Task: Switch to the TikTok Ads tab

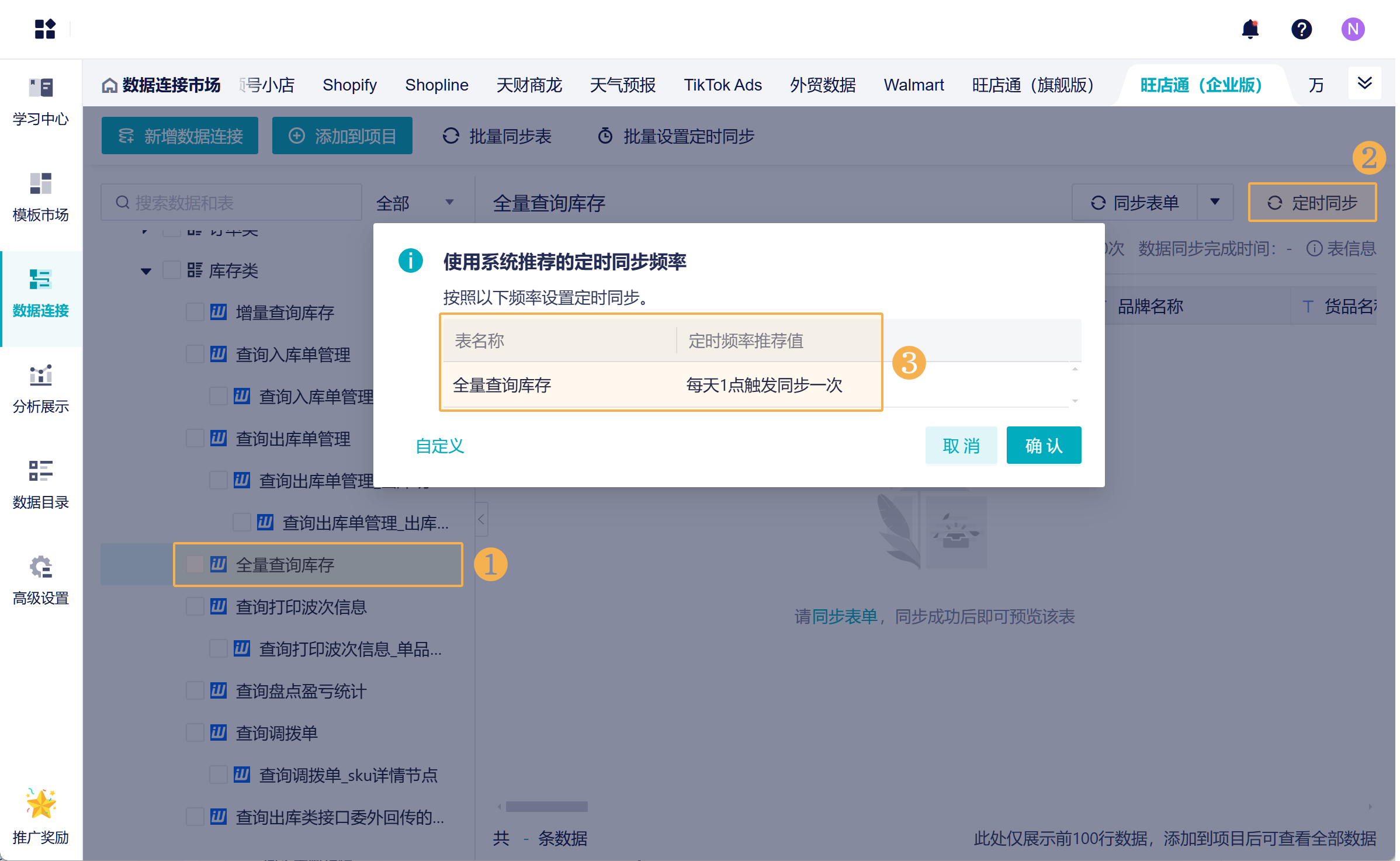Action: click(x=722, y=85)
